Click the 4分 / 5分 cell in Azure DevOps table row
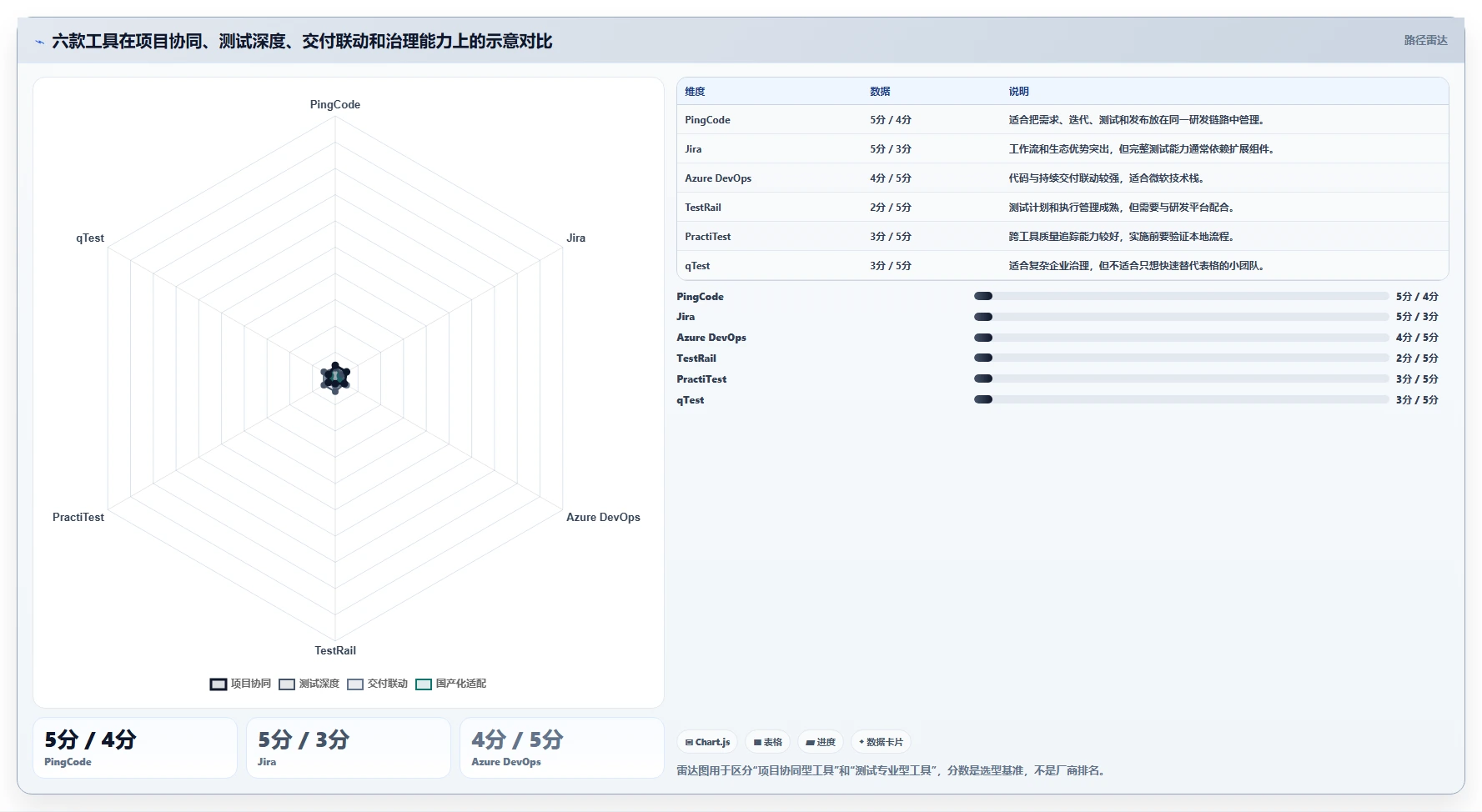This screenshot has height=812, width=1482. (x=891, y=178)
